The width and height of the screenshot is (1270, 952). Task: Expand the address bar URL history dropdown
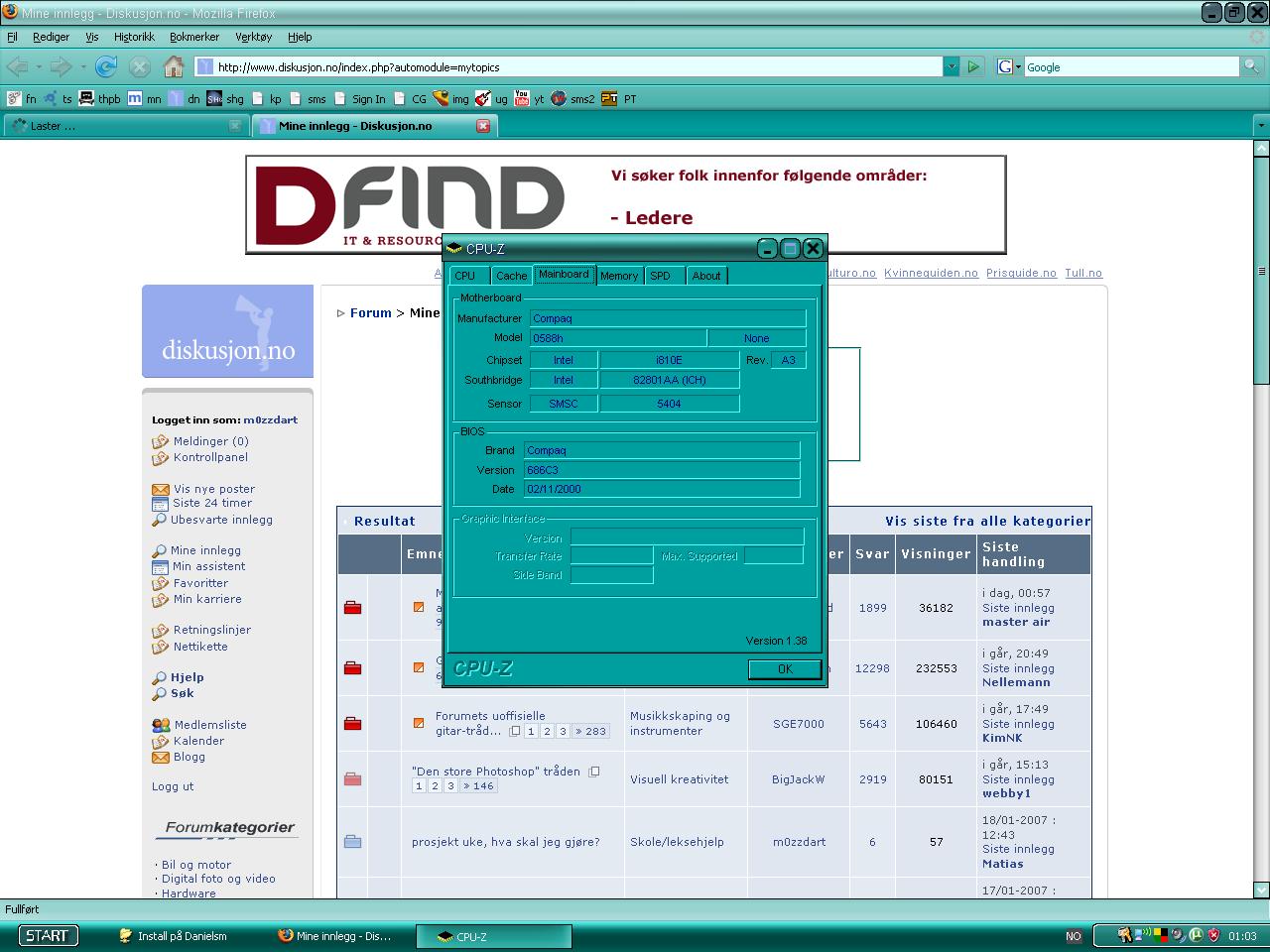point(952,66)
